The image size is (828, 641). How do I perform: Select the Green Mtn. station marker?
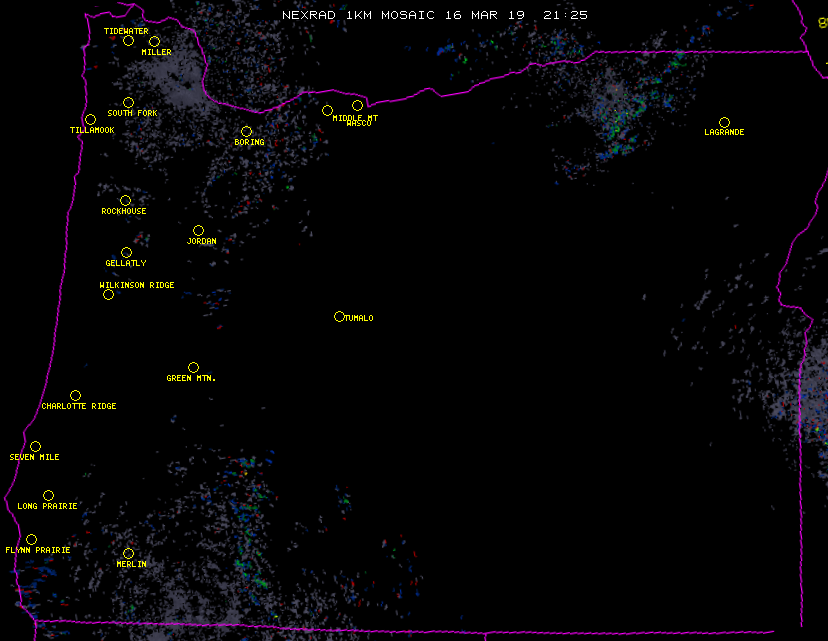tap(193, 368)
